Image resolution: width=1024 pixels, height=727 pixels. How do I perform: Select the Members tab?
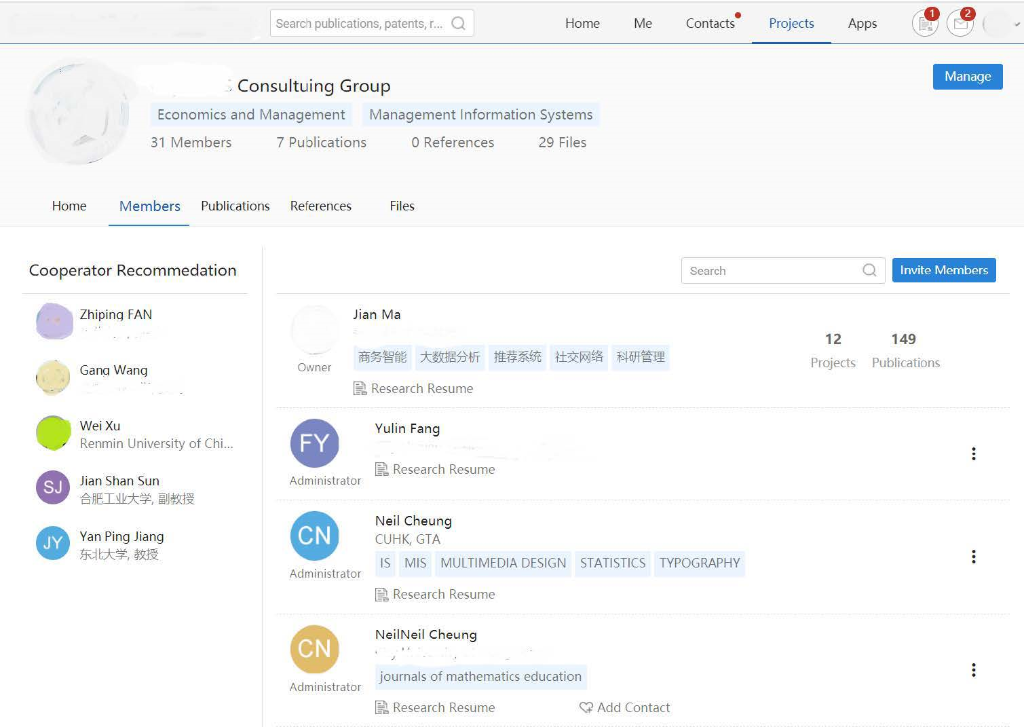[150, 206]
